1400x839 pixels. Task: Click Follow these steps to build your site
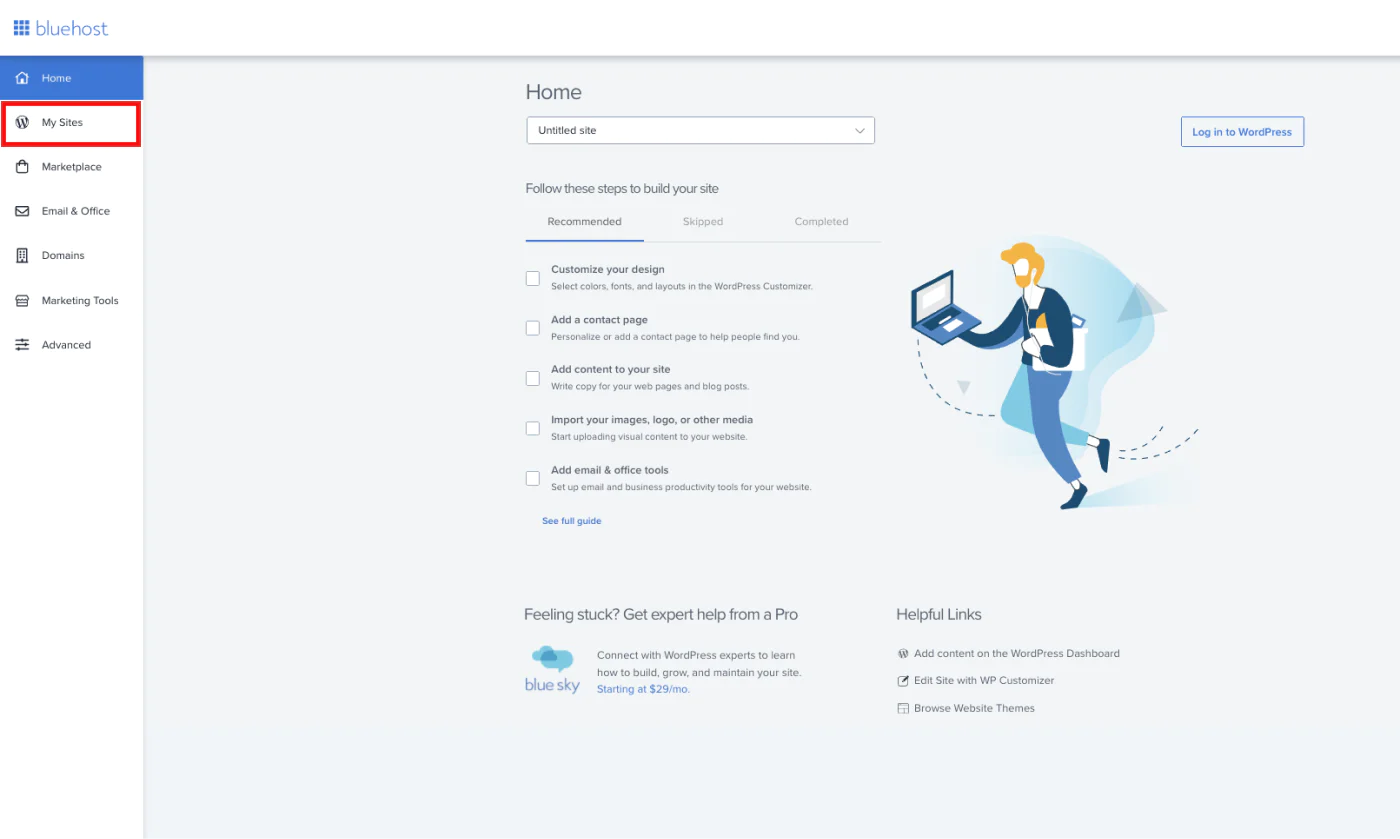click(x=622, y=188)
